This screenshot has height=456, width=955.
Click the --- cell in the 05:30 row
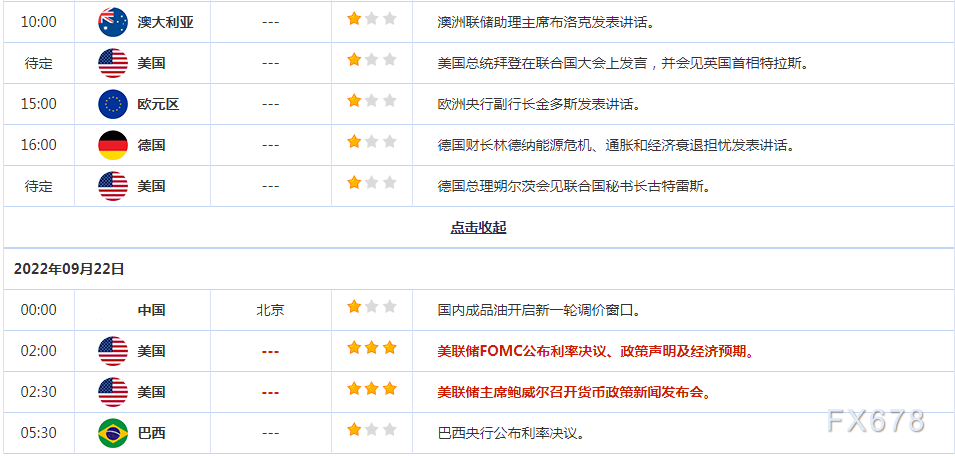click(x=270, y=433)
